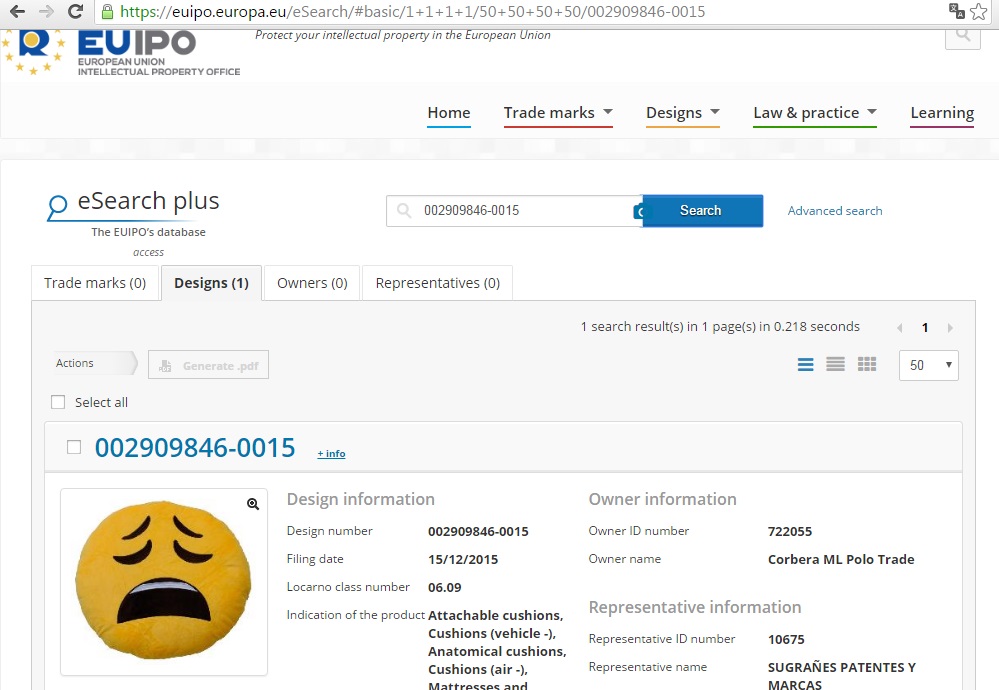Select the detailed list view icon
This screenshot has width=999, height=690.
805,364
